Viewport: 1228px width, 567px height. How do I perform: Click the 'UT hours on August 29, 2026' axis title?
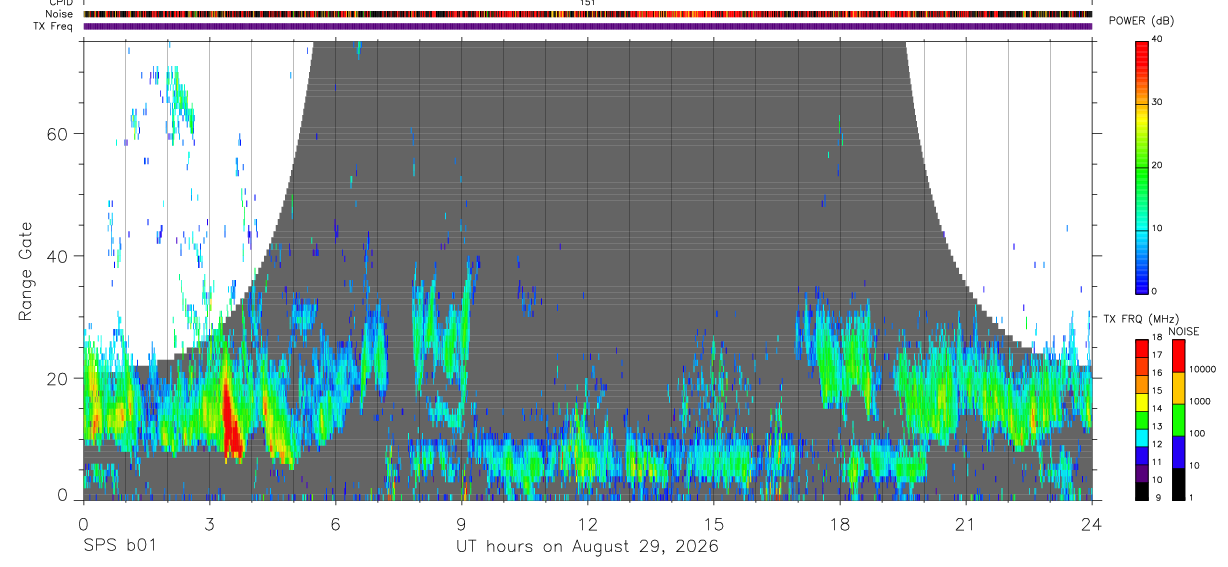[x=587, y=548]
